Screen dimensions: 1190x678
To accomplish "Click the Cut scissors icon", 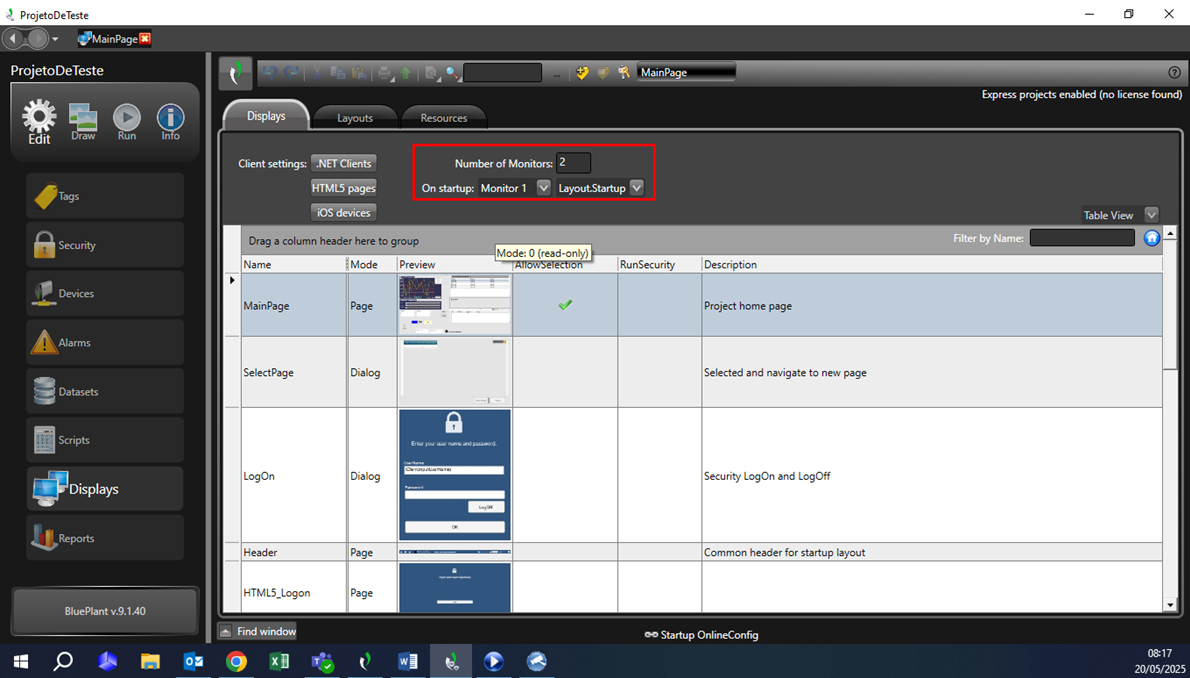I will click(317, 73).
